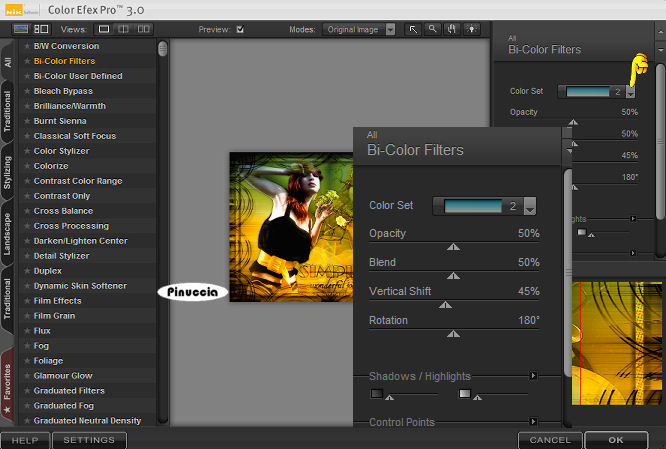
Task: Open the Stylizing side tab
Action: (8, 172)
